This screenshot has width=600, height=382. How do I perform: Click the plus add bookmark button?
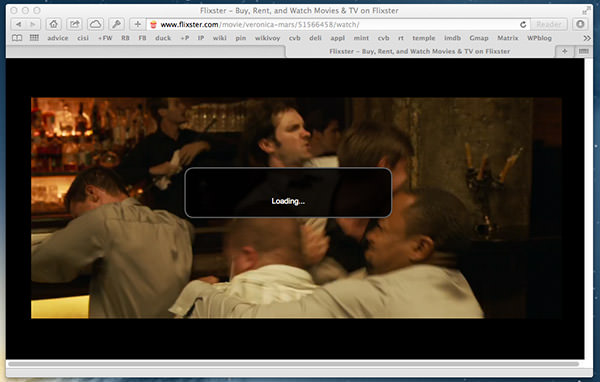pyautogui.click(x=137, y=24)
